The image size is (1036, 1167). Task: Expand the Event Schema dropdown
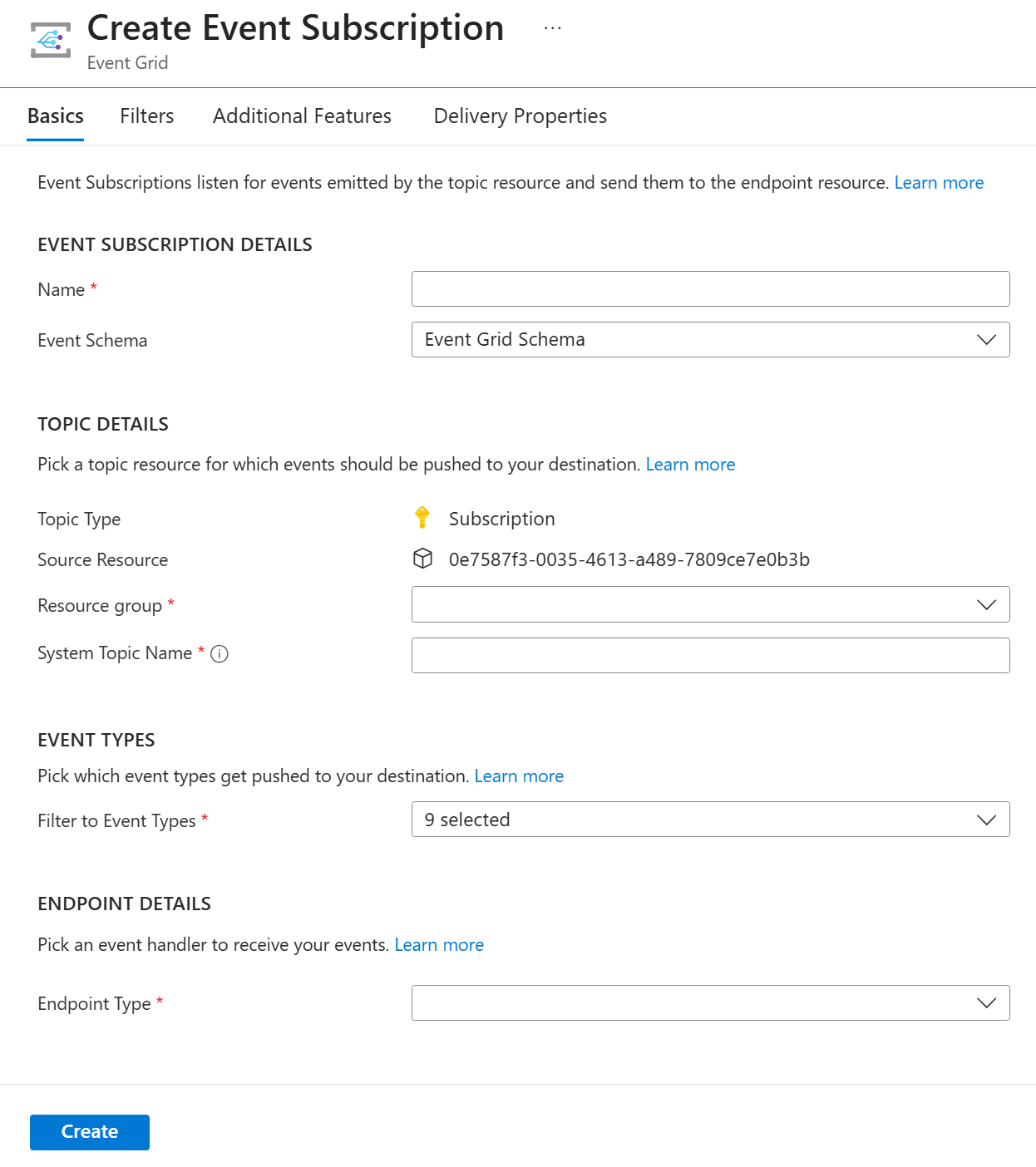click(710, 340)
